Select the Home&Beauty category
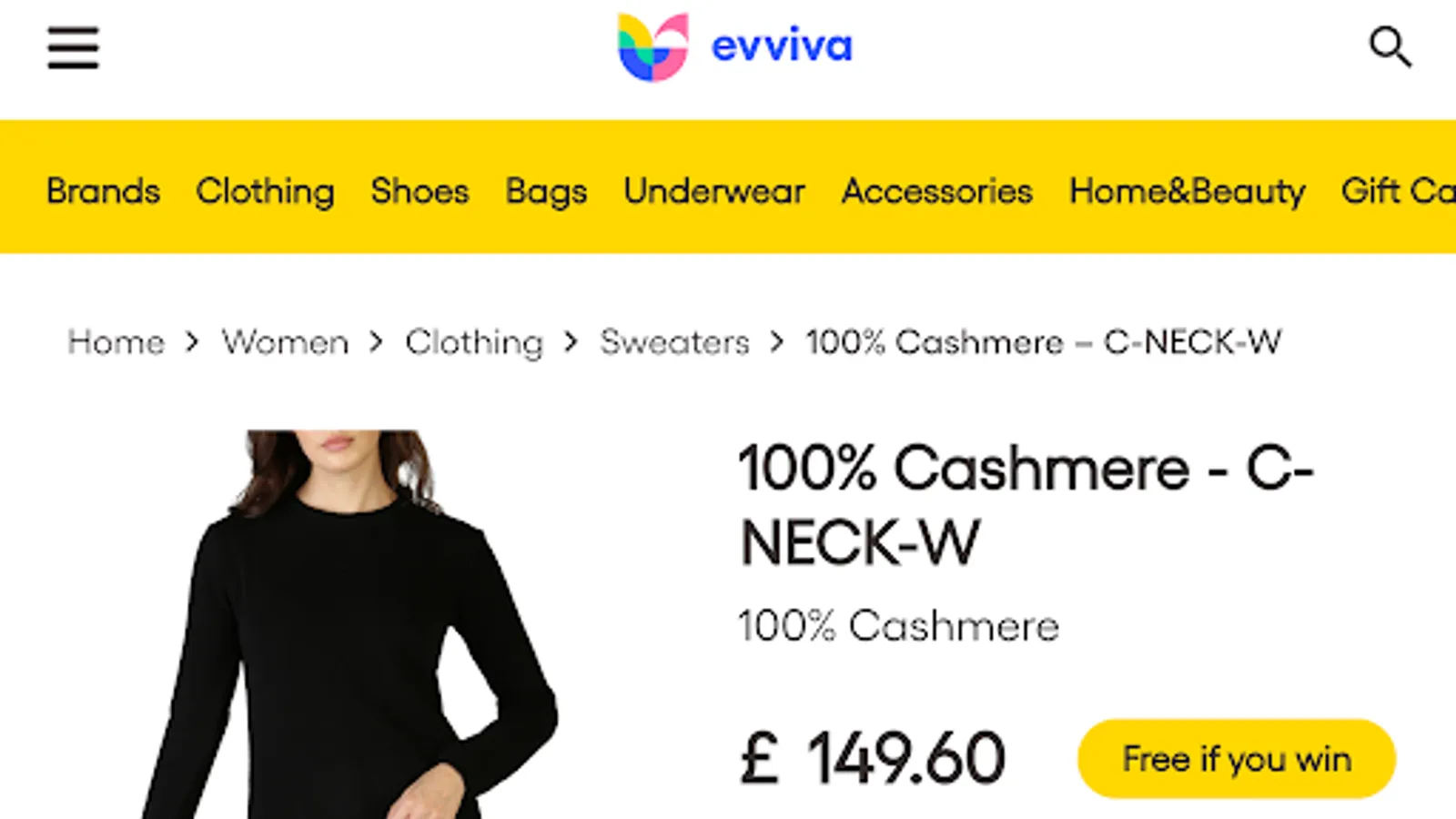This screenshot has width=1456, height=819. (x=1187, y=192)
